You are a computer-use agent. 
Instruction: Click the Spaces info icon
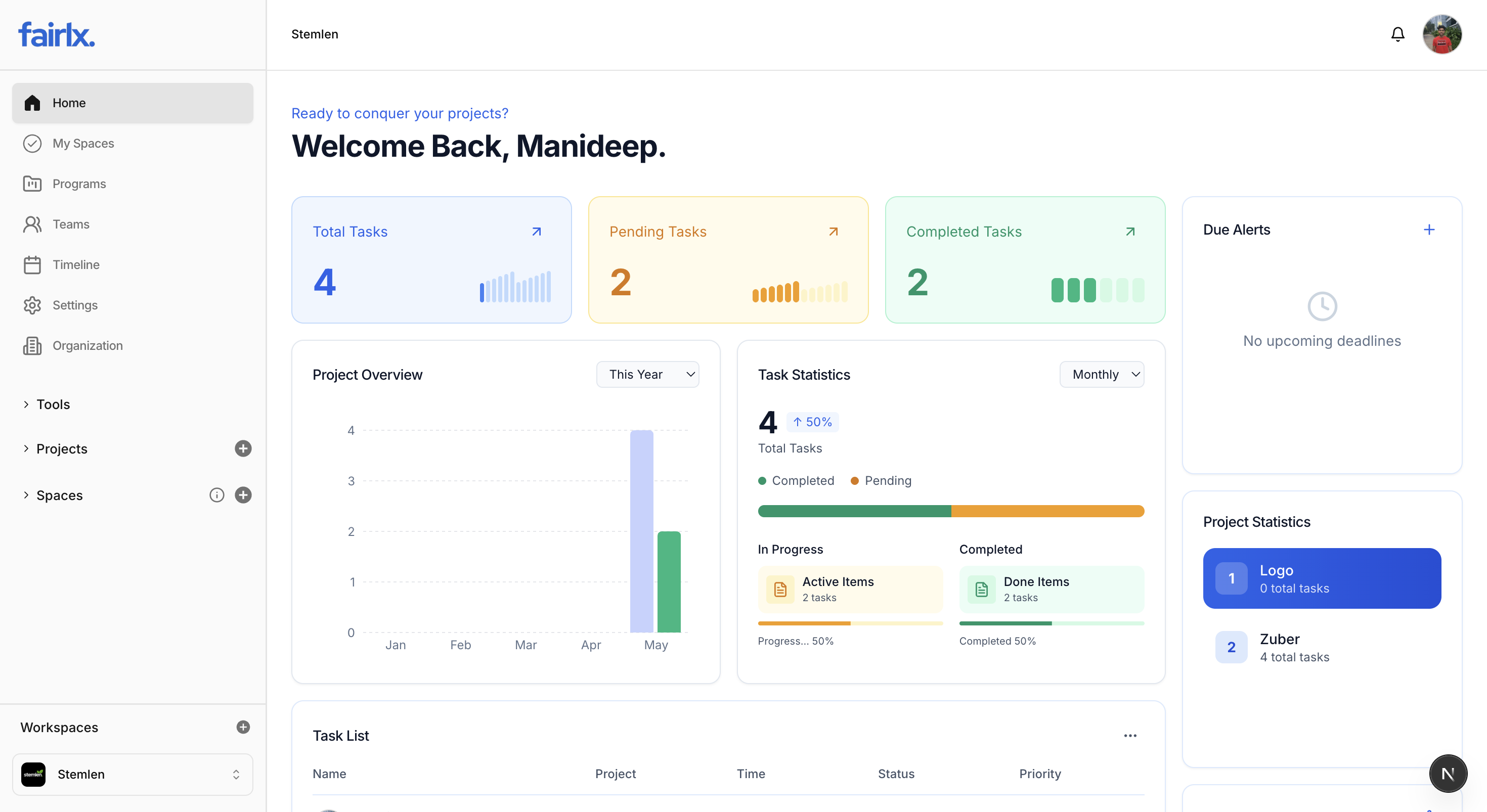216,495
